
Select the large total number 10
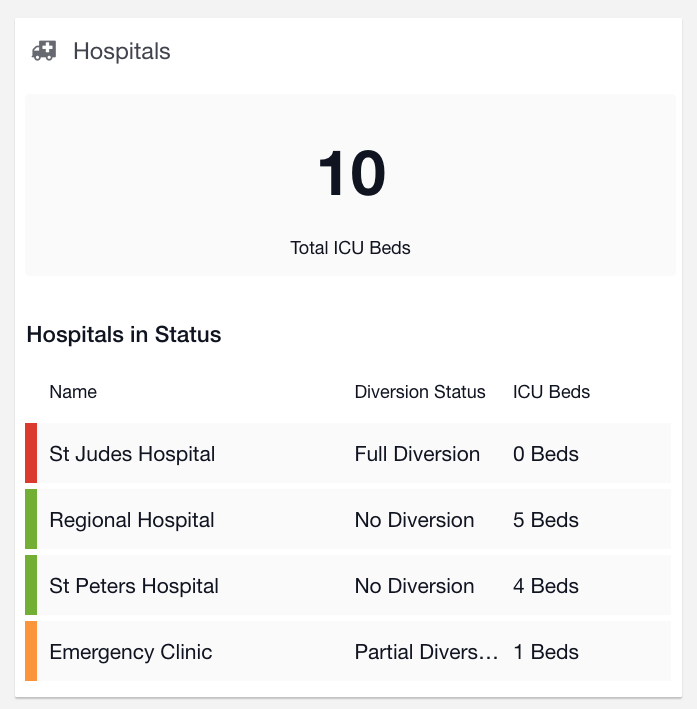(351, 173)
